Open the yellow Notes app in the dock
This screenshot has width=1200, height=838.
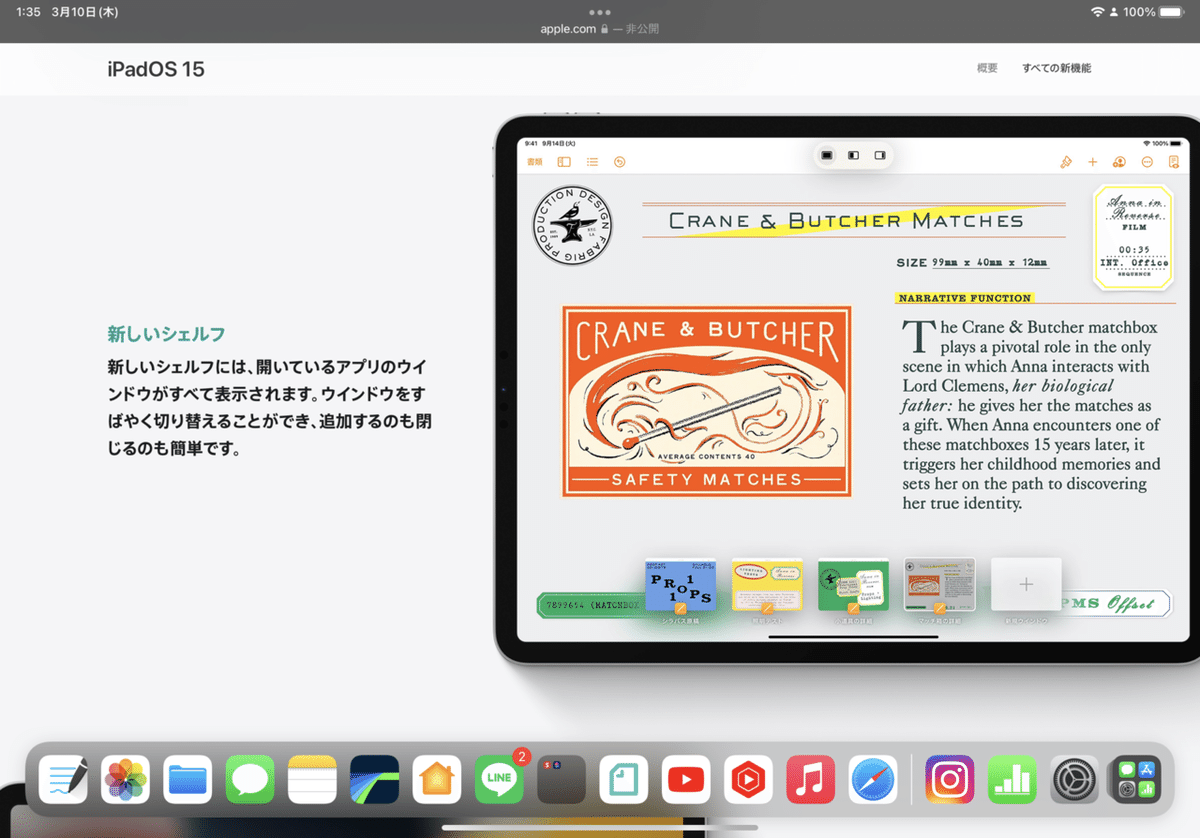(312, 780)
